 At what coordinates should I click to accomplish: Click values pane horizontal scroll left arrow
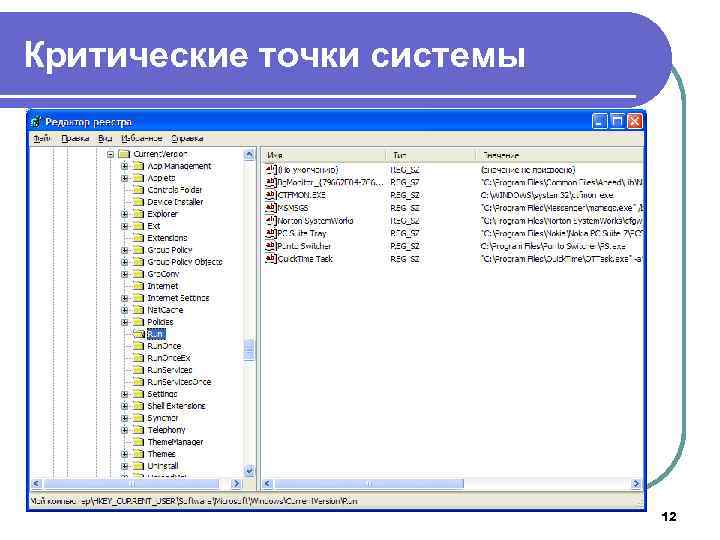pyautogui.click(x=268, y=484)
